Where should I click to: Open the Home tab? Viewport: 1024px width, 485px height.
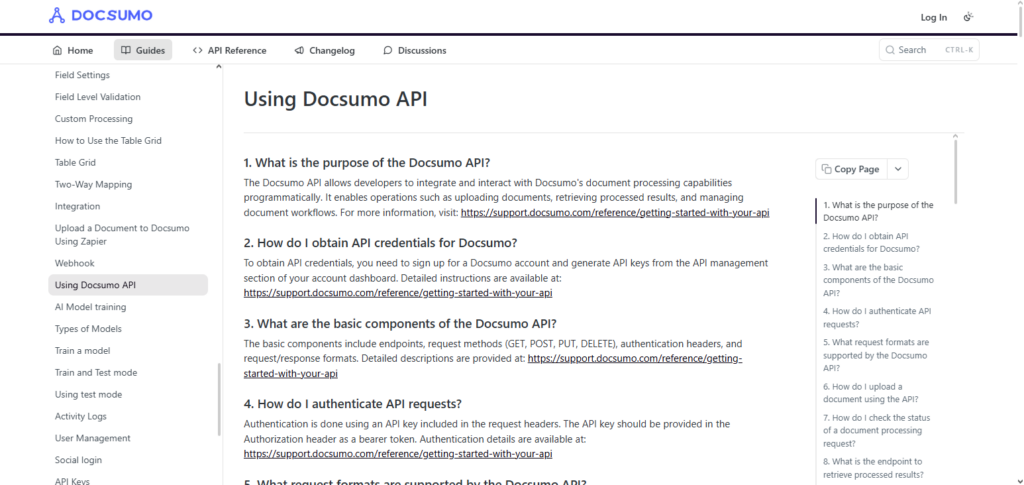pyautogui.click(x=72, y=50)
